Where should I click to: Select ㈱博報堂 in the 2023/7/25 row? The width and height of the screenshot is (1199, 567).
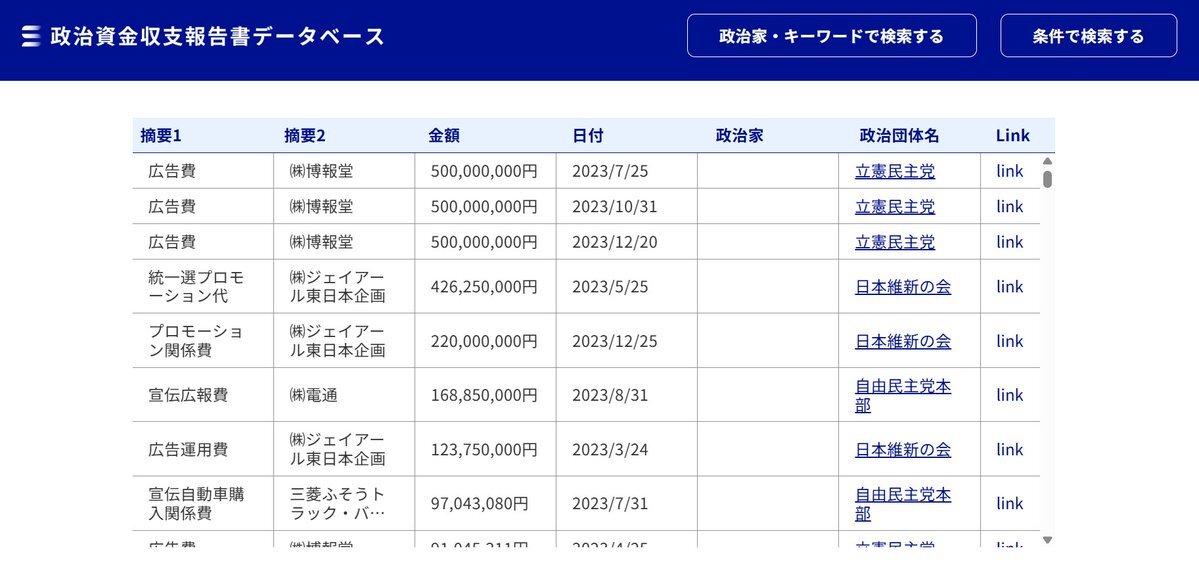pyautogui.click(x=344, y=171)
